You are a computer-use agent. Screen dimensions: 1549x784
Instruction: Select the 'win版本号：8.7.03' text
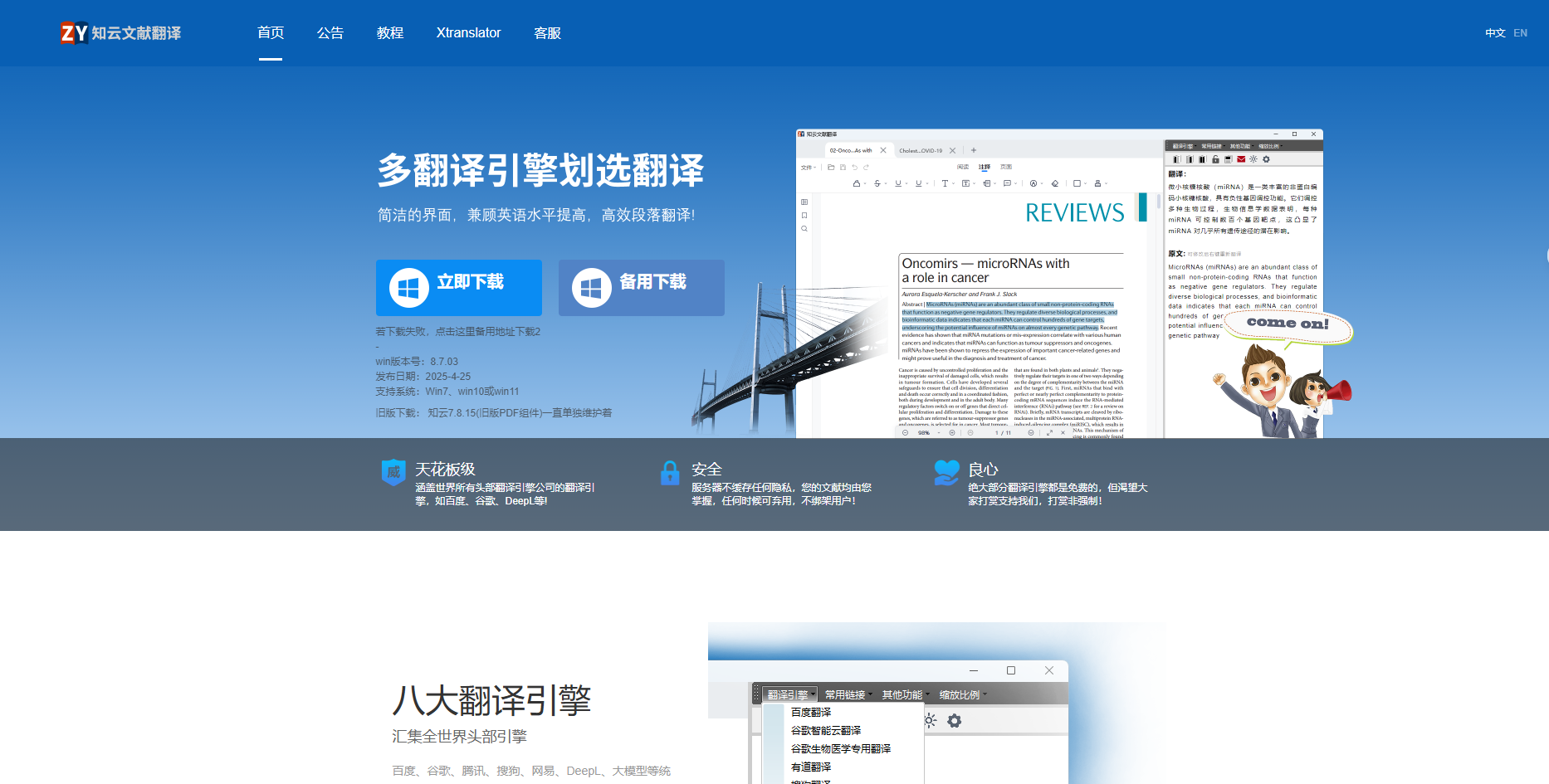(x=417, y=362)
